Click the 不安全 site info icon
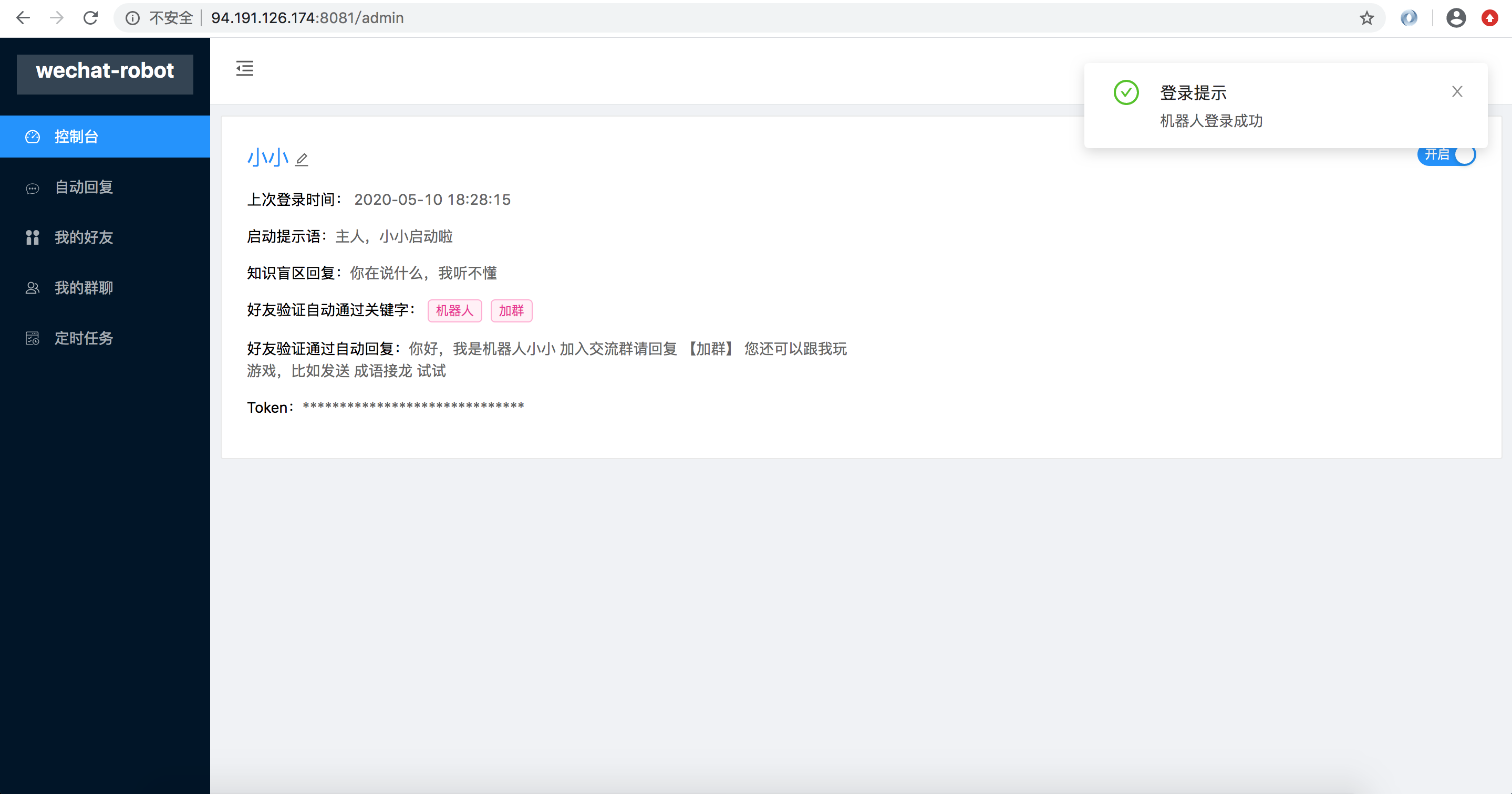Viewport: 1512px width, 794px height. 133,18
